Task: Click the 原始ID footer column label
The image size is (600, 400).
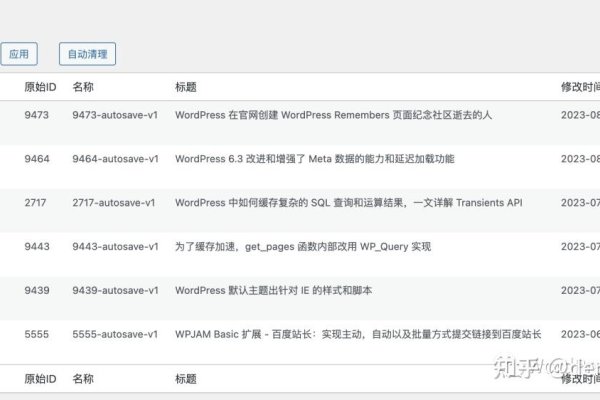Action: (x=40, y=379)
